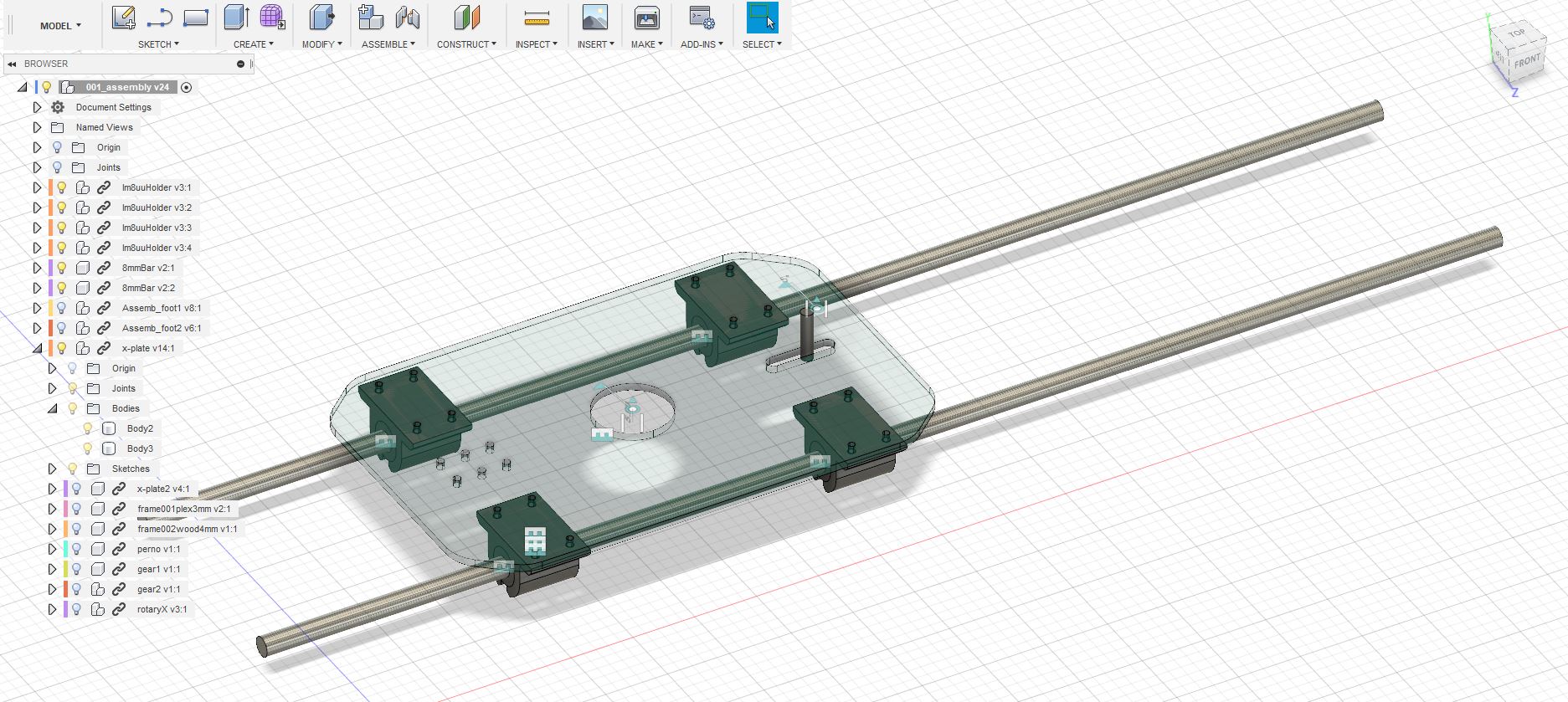This screenshot has width=1568, height=702.
Task: Activate the Select tool icon
Action: coord(762,18)
